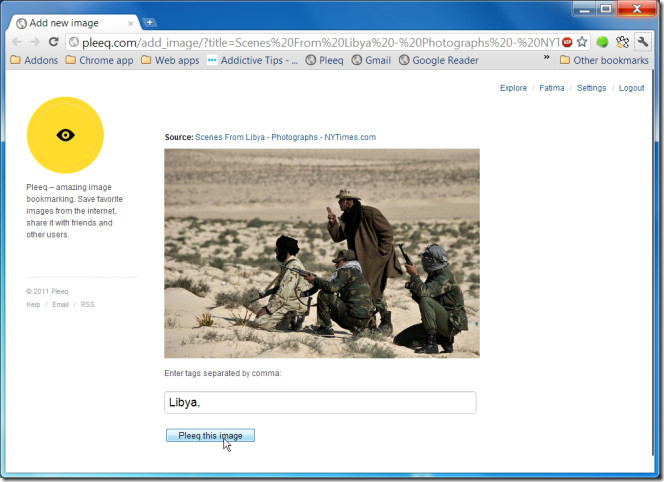Open the Web apps bookmarks folder
Image resolution: width=664 pixels, height=482 pixels.
point(170,60)
